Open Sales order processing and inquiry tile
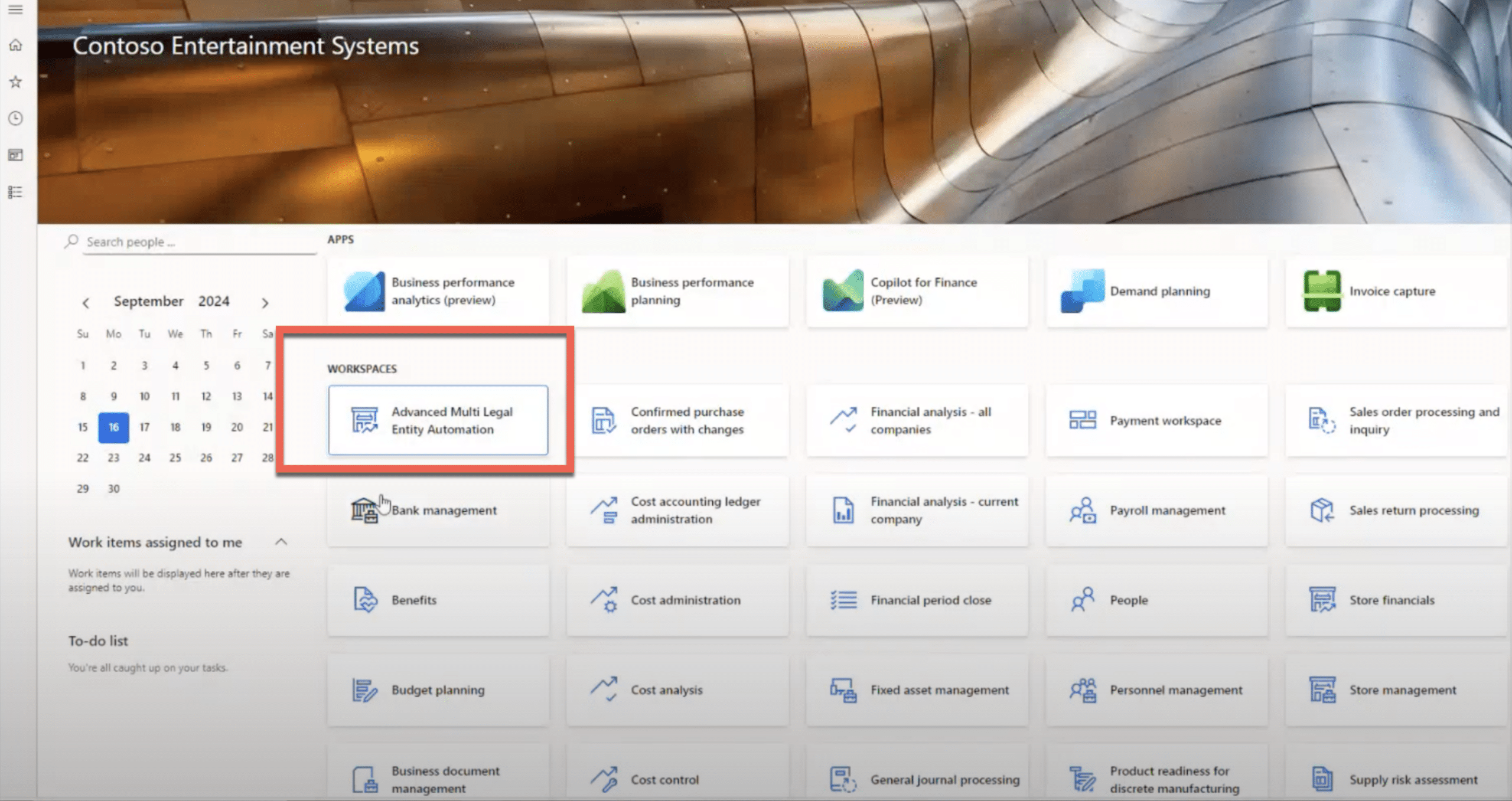 pos(1396,420)
